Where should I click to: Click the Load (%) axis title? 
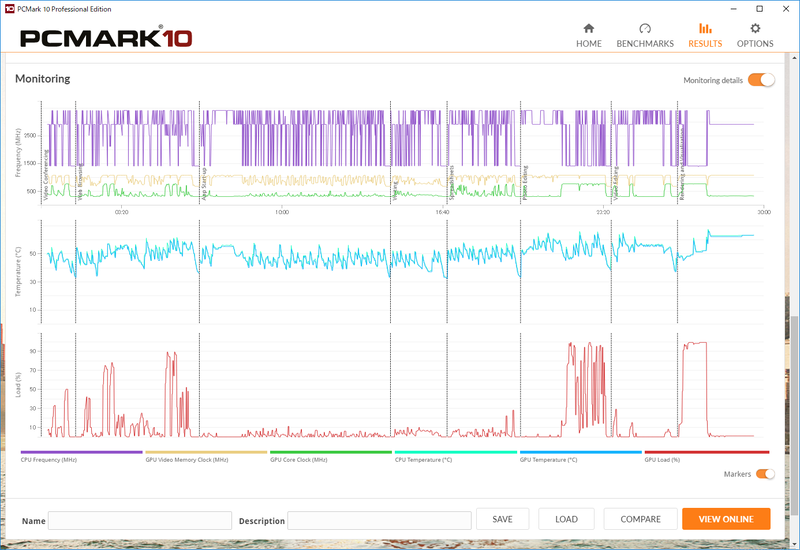(x=18, y=385)
